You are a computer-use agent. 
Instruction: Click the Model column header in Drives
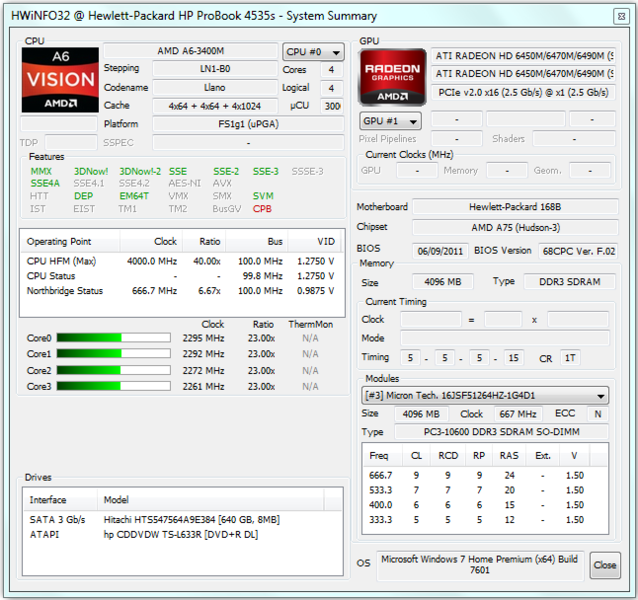(211, 500)
